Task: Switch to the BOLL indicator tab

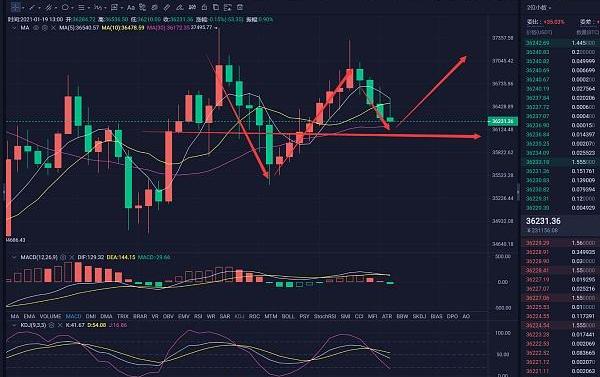Action: (288, 316)
